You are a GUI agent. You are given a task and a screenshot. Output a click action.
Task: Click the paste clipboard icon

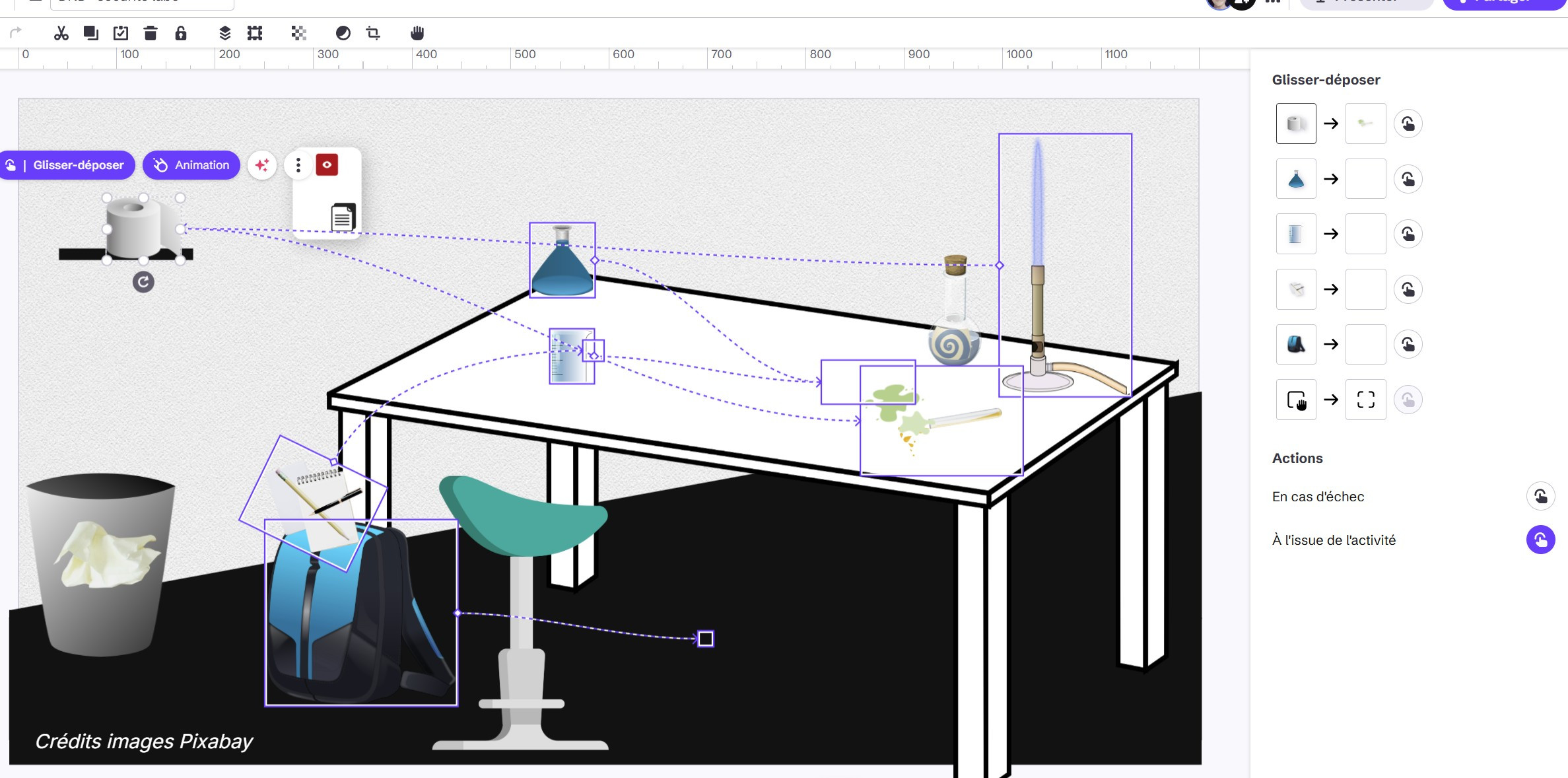coord(121,33)
